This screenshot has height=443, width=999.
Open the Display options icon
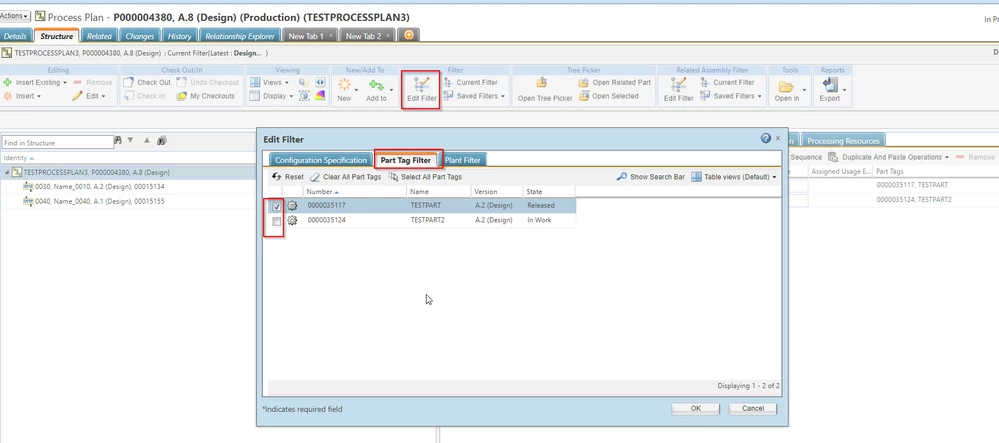(x=254, y=96)
